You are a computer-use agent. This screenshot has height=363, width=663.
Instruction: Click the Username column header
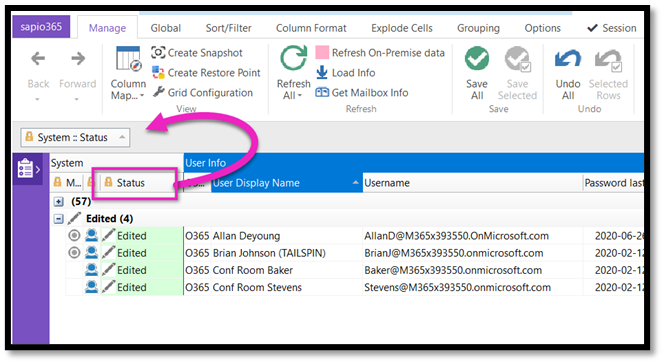(x=472, y=183)
